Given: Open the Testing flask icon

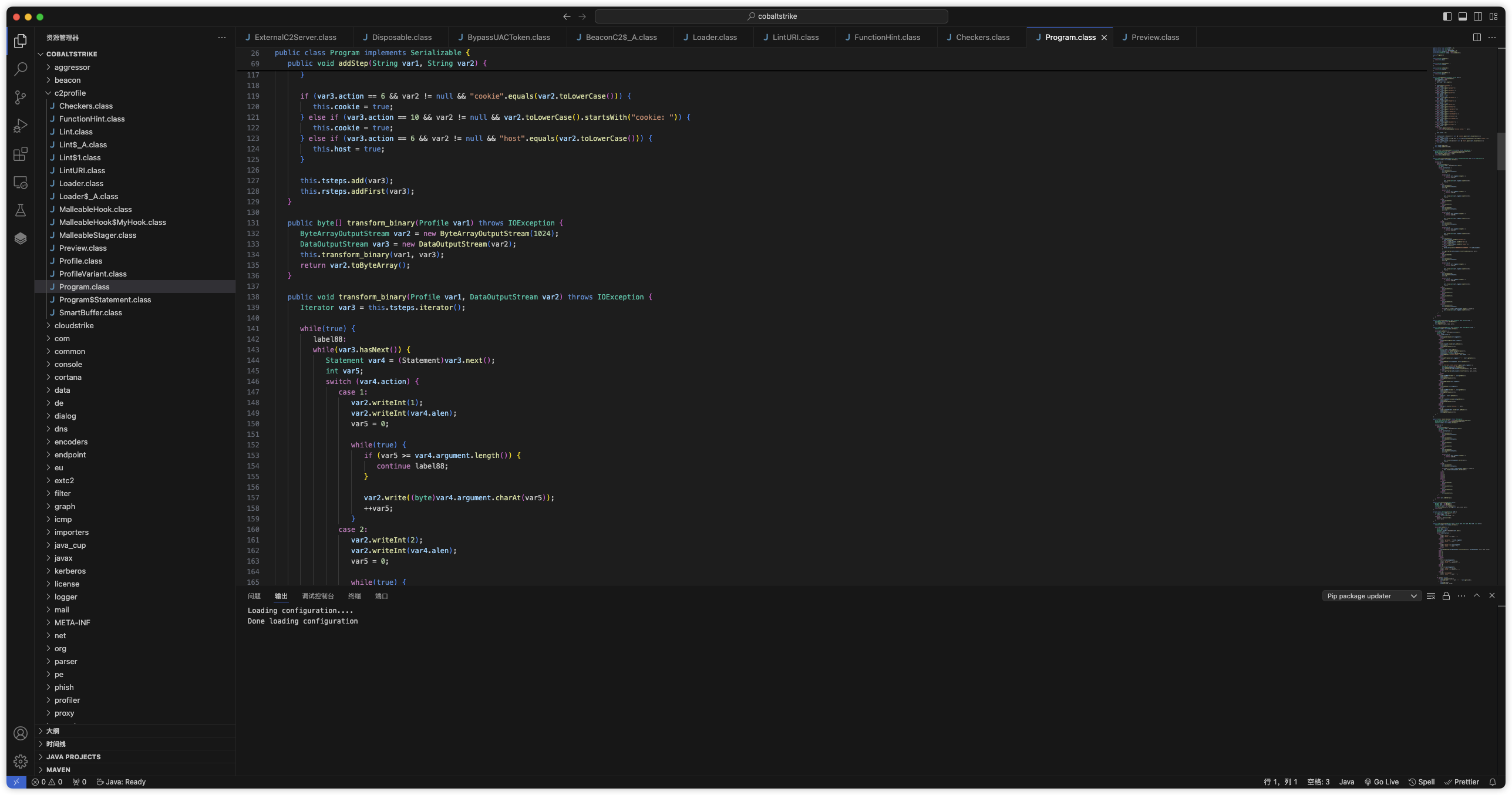Looking at the screenshot, I should [21, 210].
